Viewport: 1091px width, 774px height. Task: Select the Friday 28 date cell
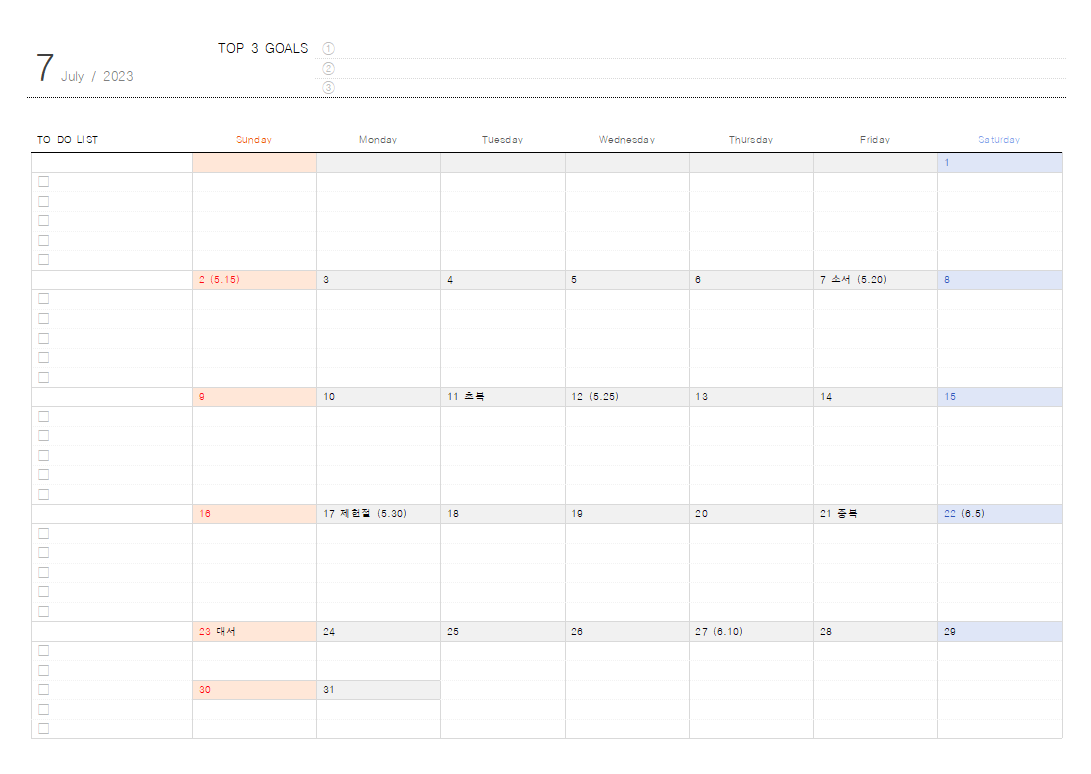[x=875, y=631]
